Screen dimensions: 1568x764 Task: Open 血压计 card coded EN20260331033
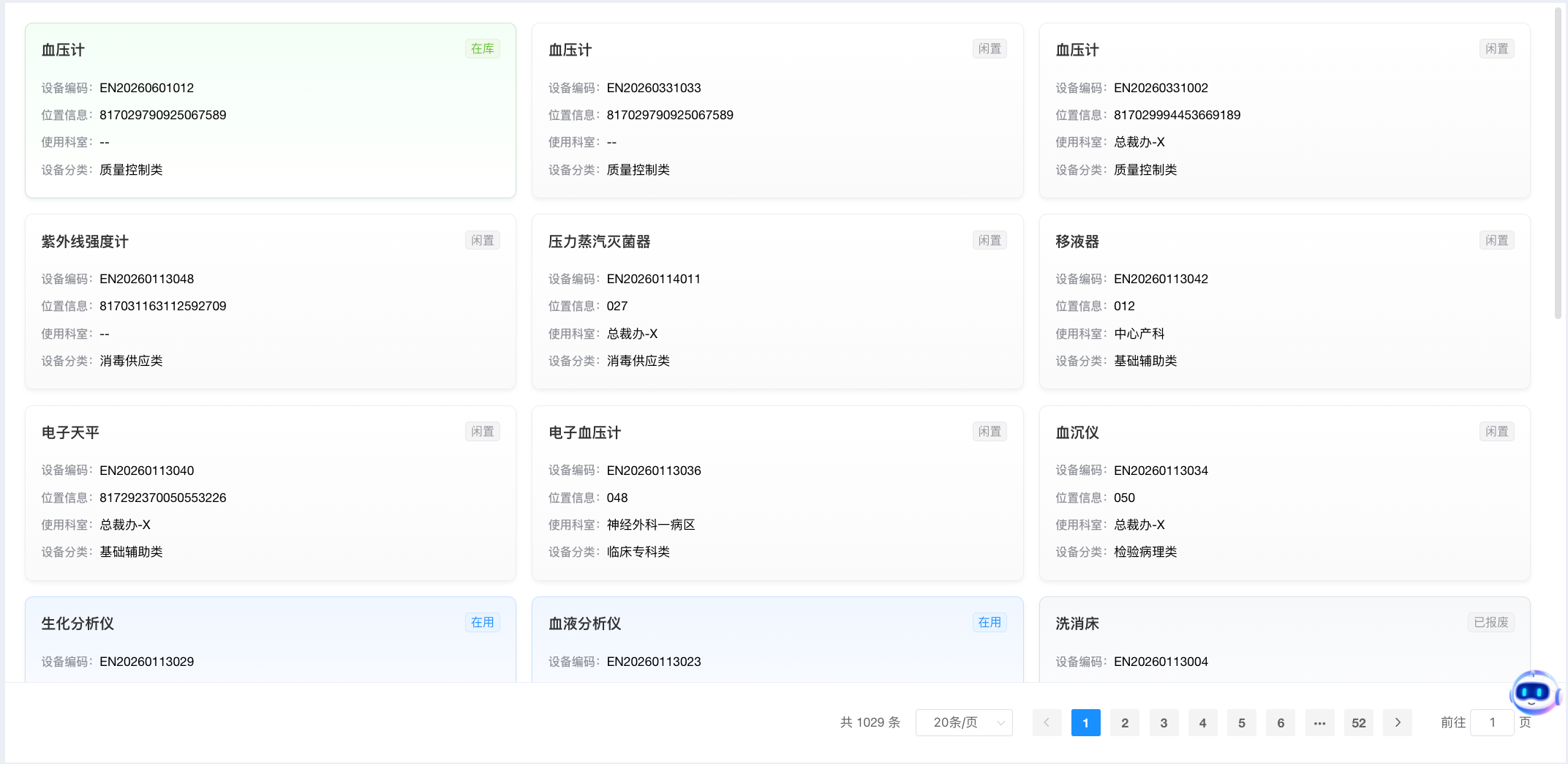click(x=777, y=111)
